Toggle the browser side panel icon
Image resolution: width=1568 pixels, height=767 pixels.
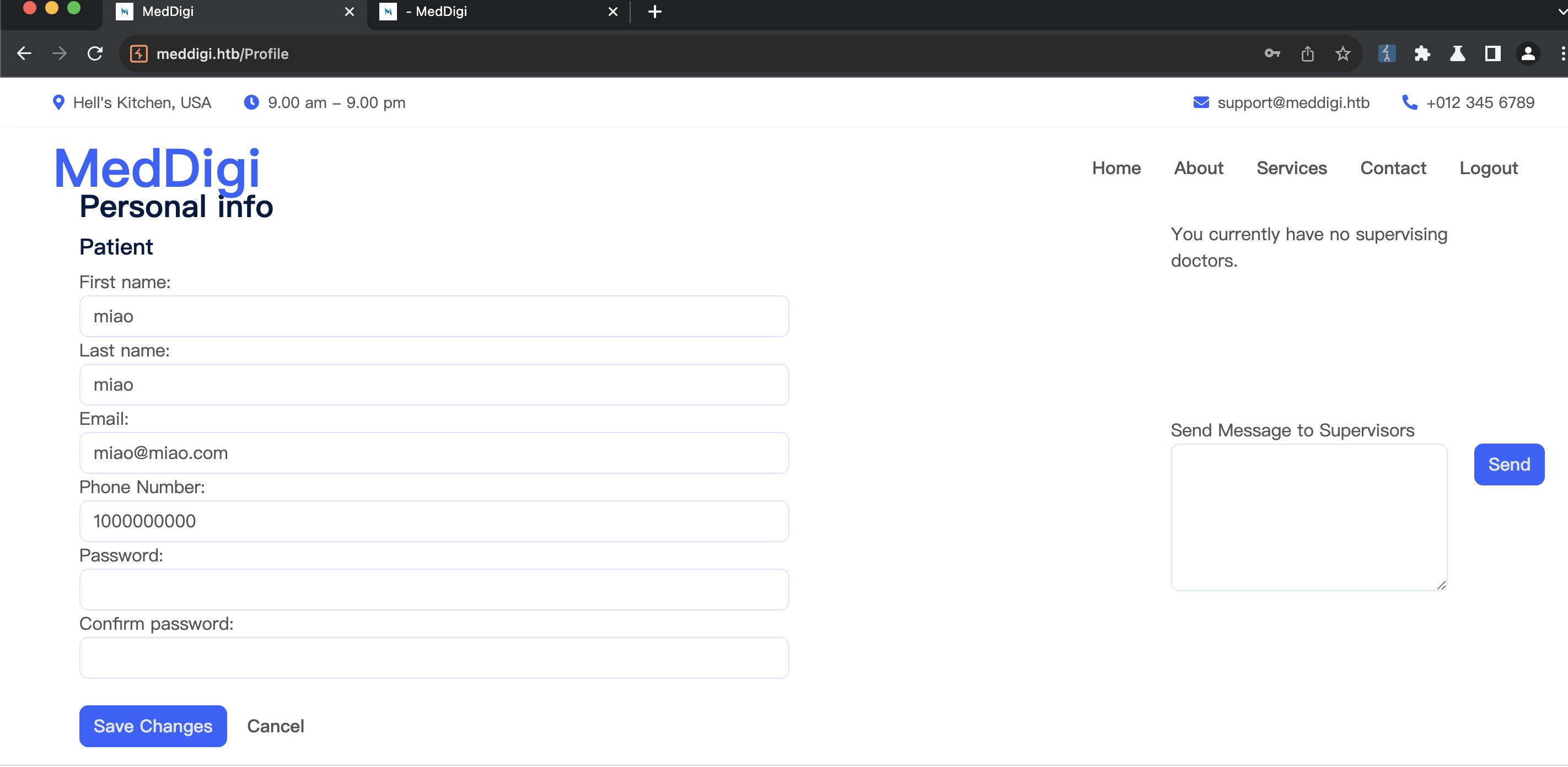1492,53
